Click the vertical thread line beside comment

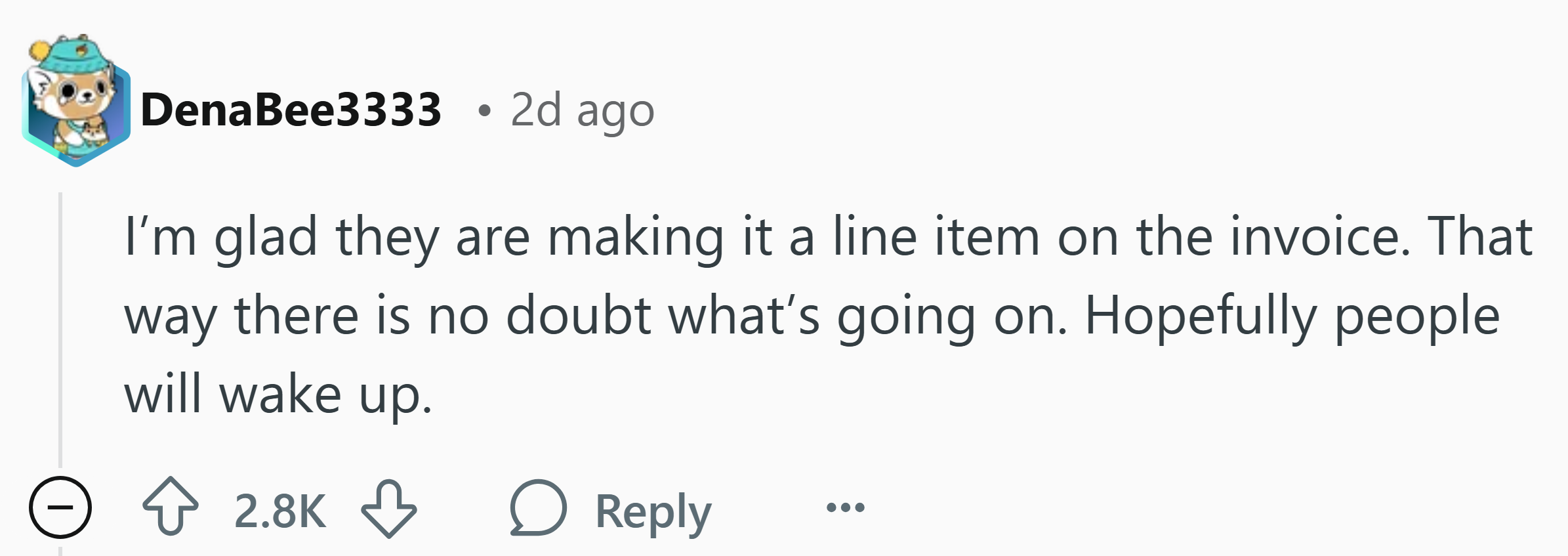(x=60, y=328)
